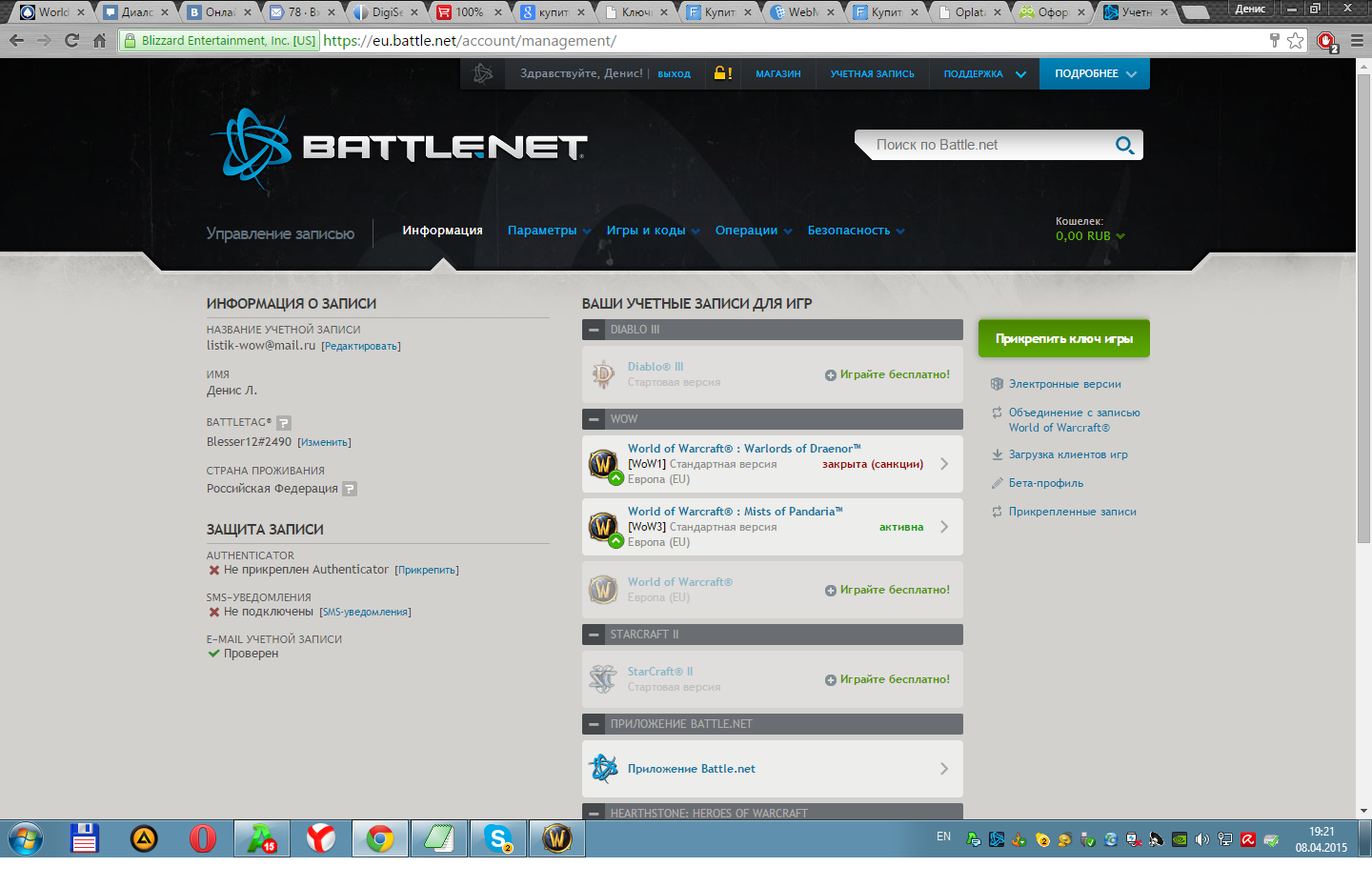This screenshot has height=887, width=1372.
Task: Click the red ad blocker extension icon
Action: 1326,41
